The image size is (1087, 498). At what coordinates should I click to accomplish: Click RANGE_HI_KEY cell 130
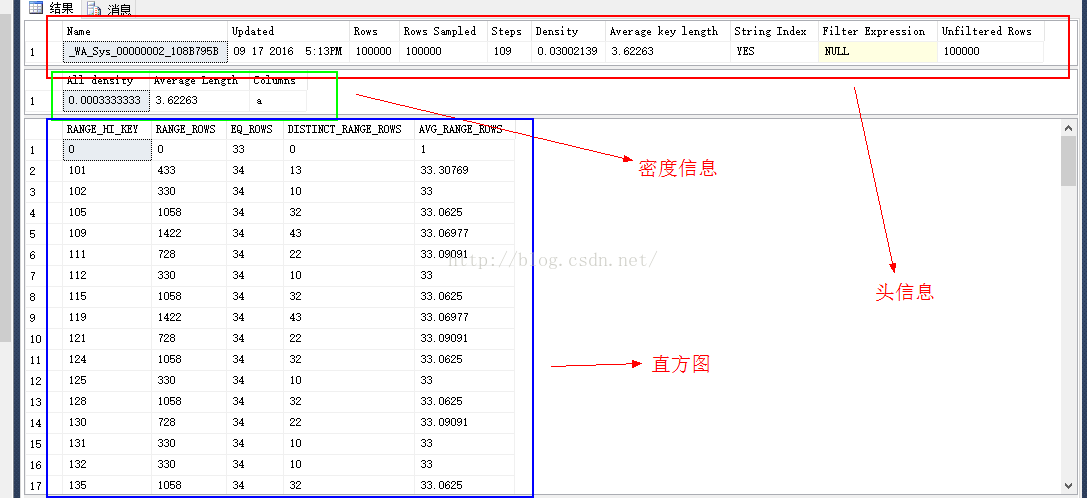[x=107, y=422]
